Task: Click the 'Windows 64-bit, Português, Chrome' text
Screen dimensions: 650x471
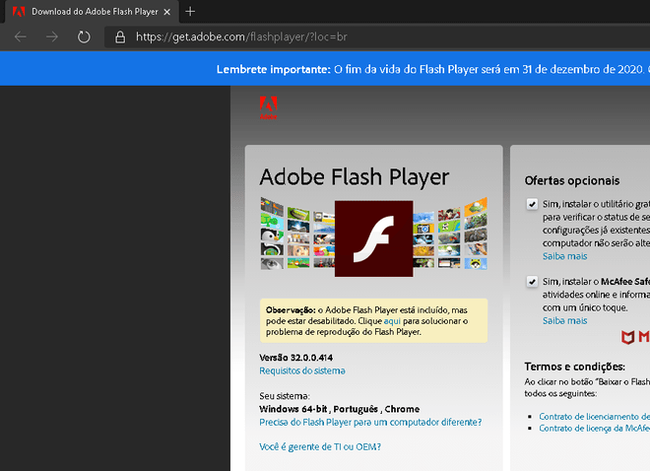Action: click(x=340, y=409)
